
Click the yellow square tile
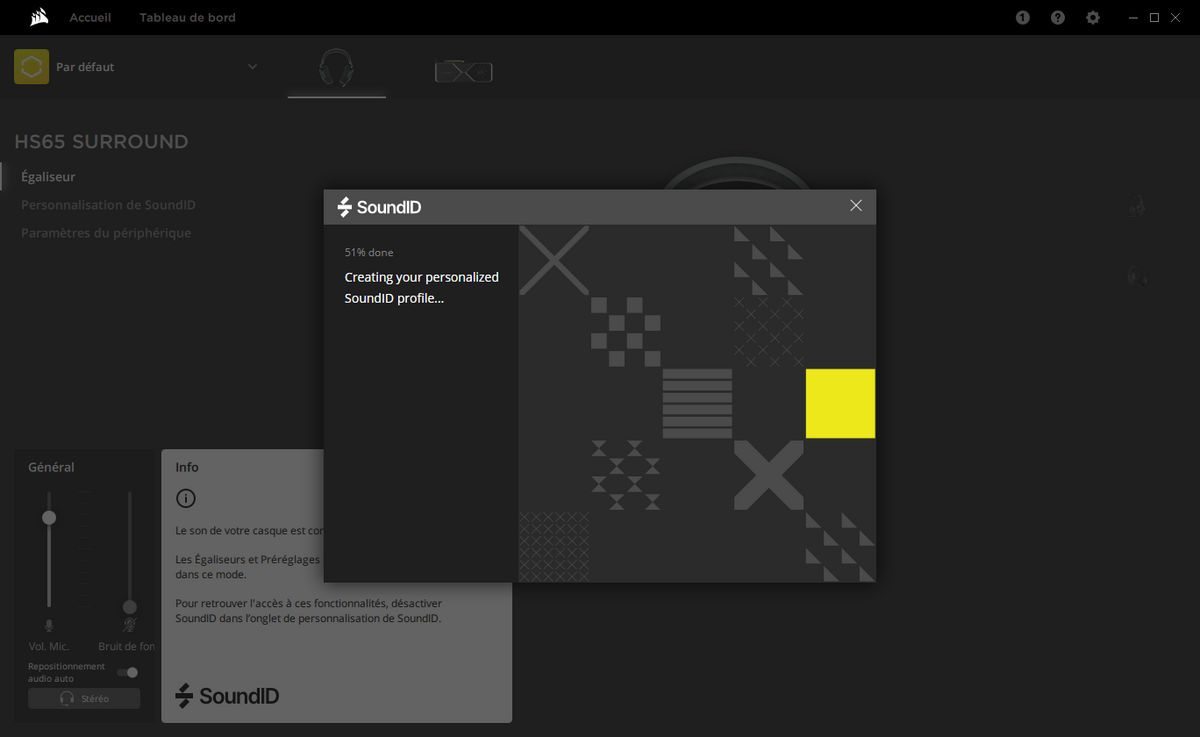tap(840, 403)
